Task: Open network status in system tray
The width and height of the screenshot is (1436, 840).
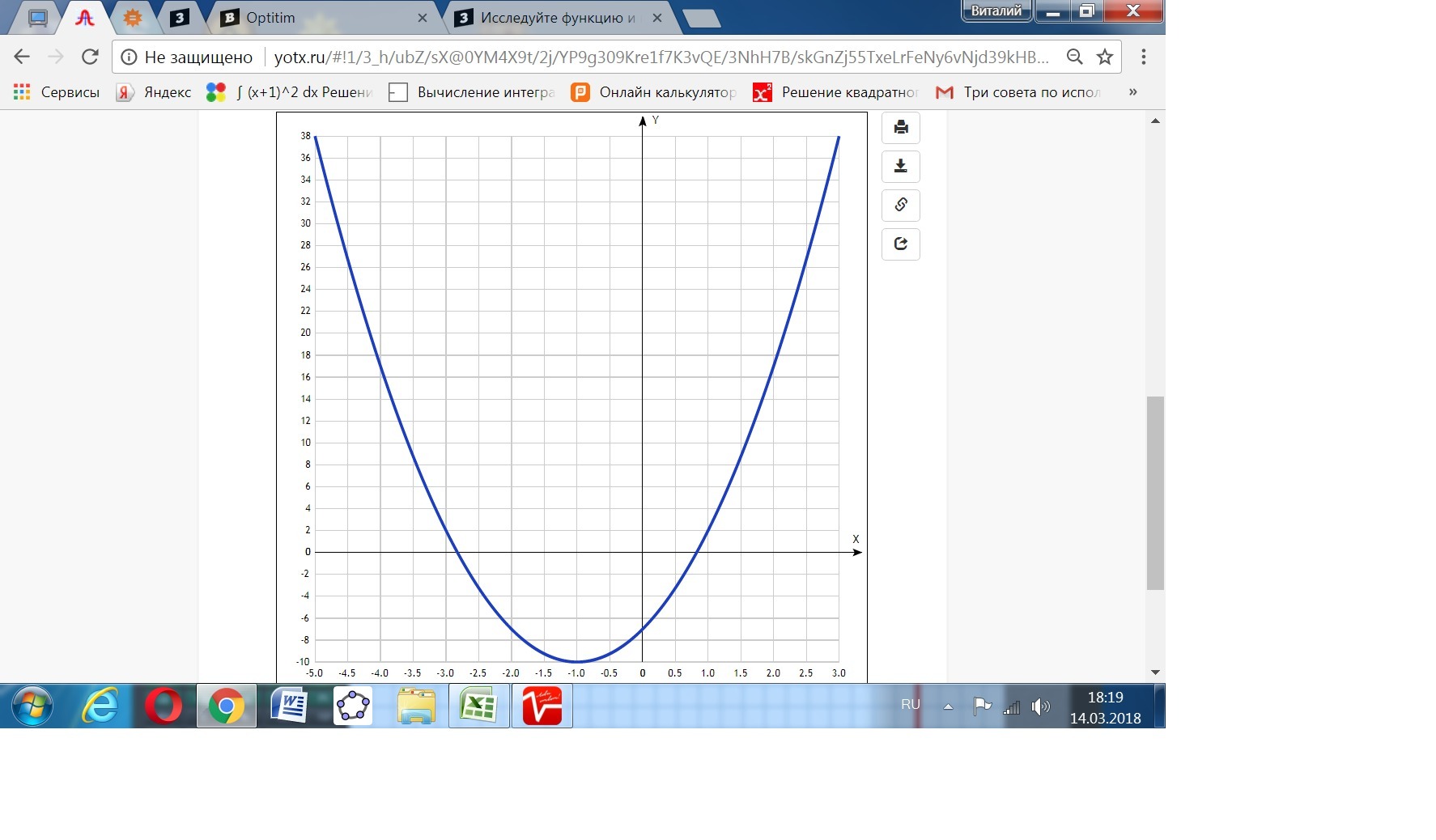Action: tap(1012, 707)
